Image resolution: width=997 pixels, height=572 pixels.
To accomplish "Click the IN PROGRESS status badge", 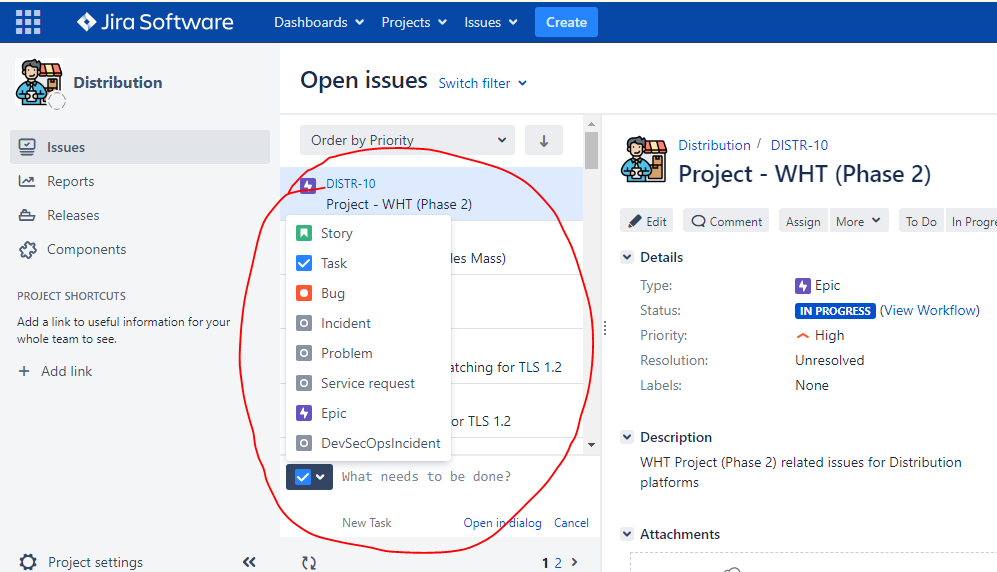I will coord(835,311).
